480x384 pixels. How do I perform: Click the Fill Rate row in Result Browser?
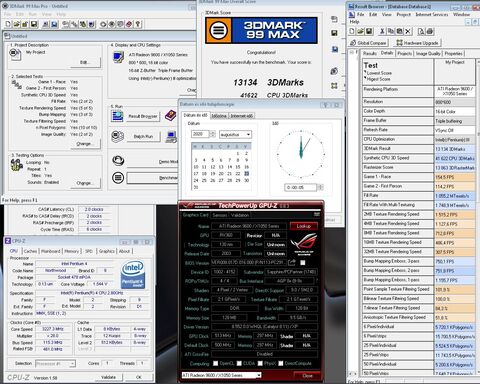[x=419, y=196]
